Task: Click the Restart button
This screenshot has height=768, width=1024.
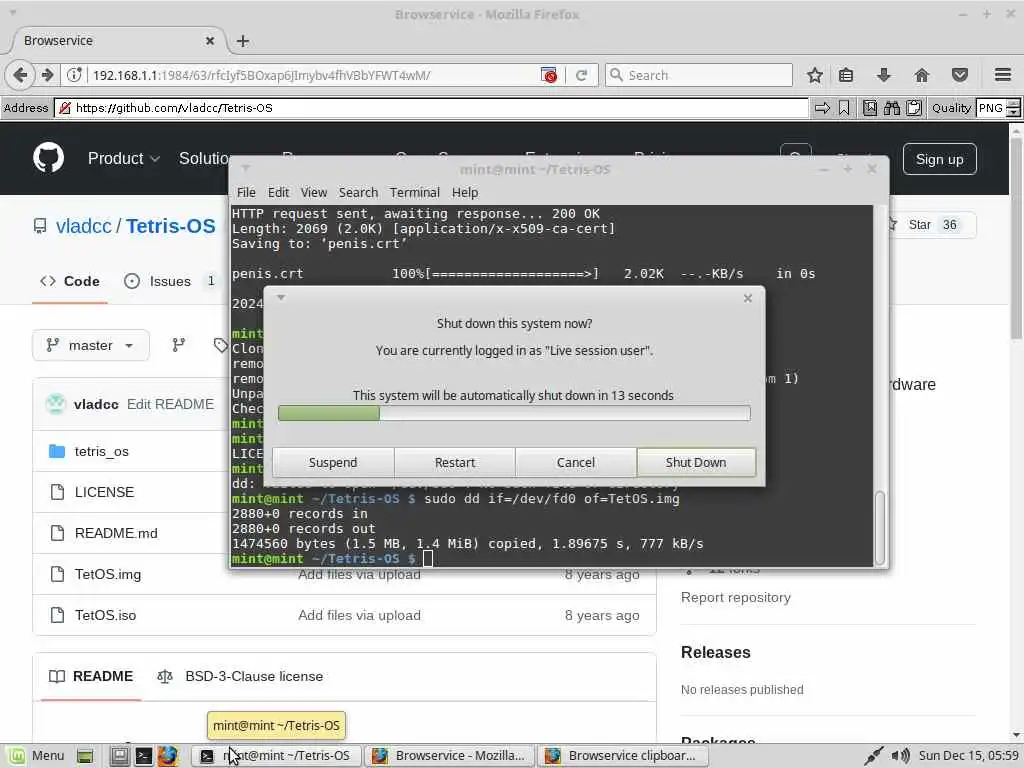Action: pos(455,462)
